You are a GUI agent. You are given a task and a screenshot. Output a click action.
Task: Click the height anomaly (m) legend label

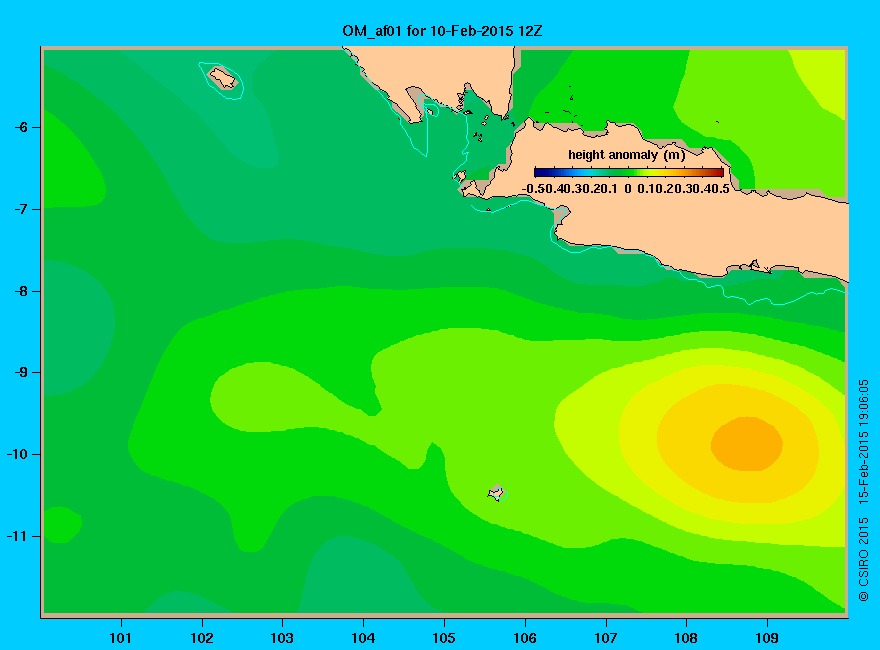(626, 155)
